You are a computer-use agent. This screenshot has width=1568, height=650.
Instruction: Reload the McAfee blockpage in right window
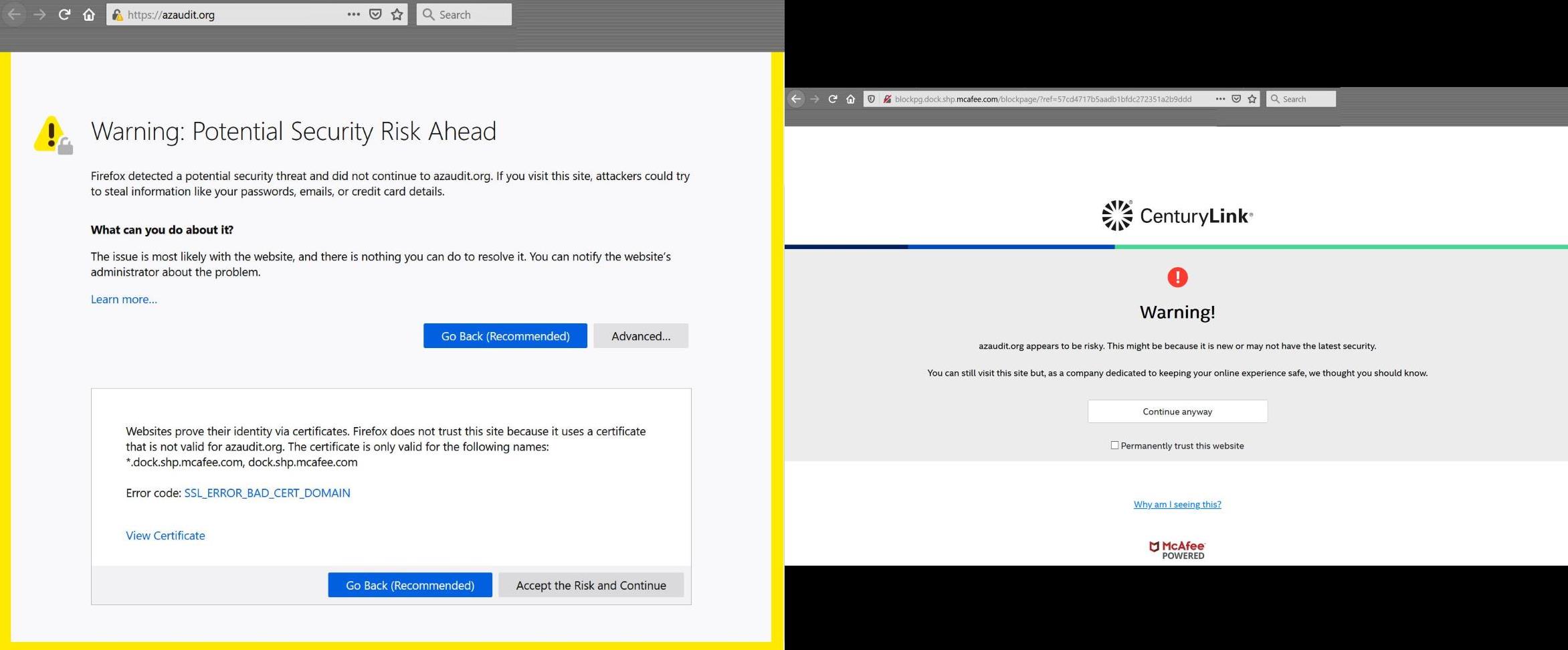click(x=833, y=99)
